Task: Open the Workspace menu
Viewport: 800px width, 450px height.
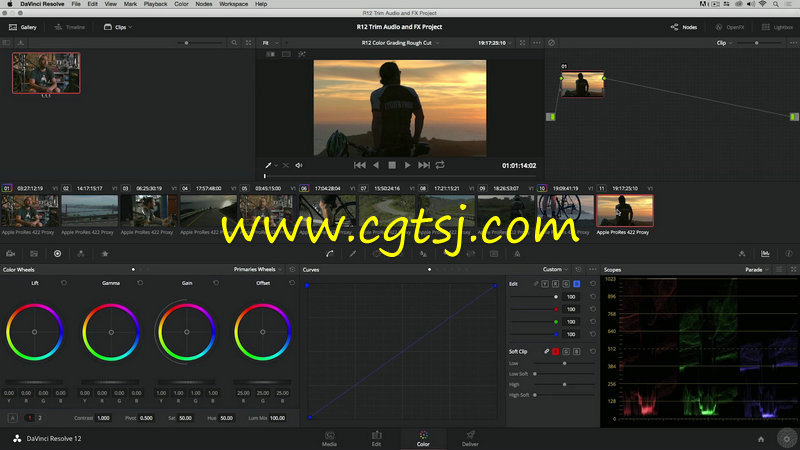Action: pos(233,4)
